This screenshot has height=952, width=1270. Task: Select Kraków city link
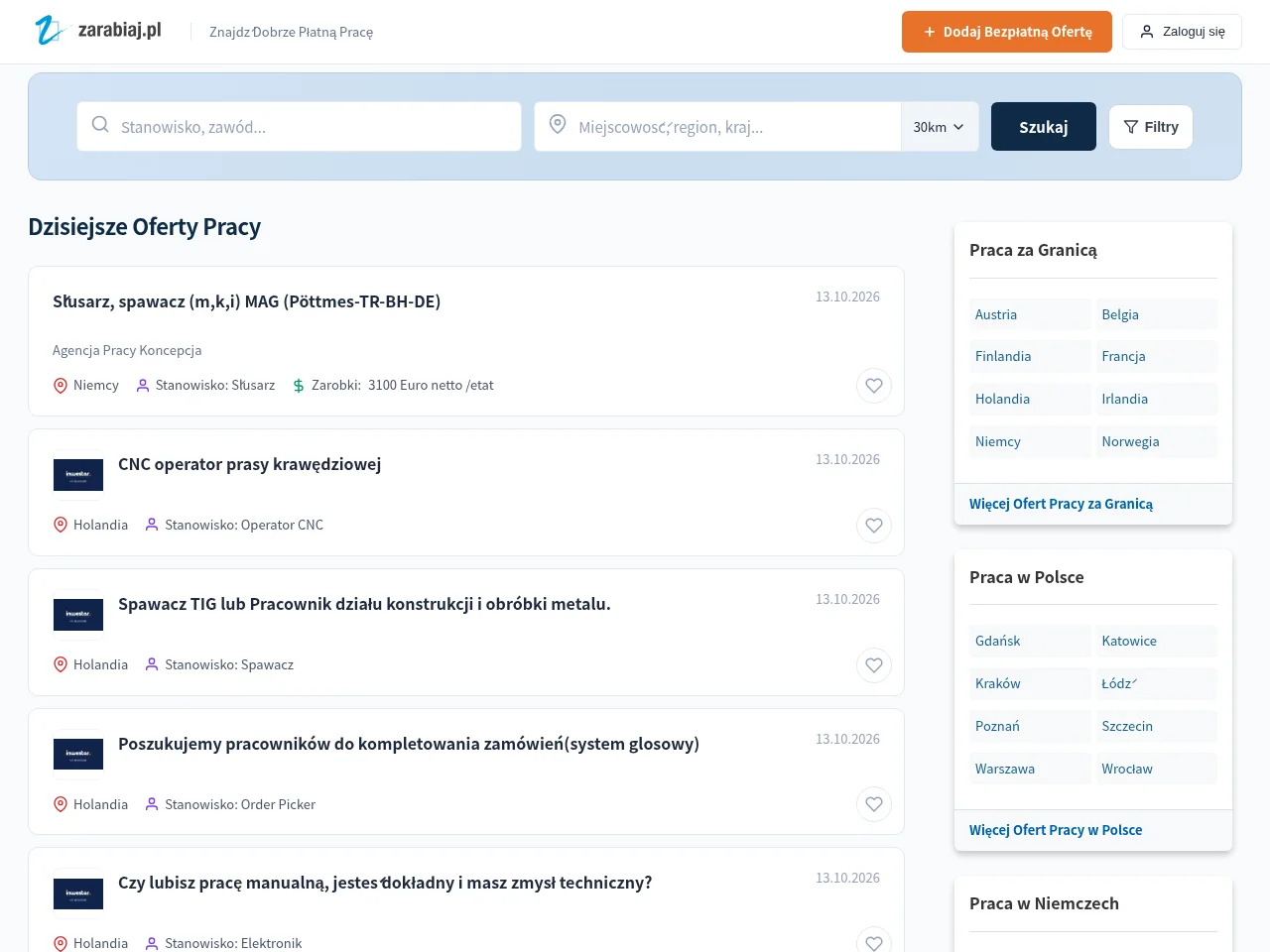point(1030,683)
